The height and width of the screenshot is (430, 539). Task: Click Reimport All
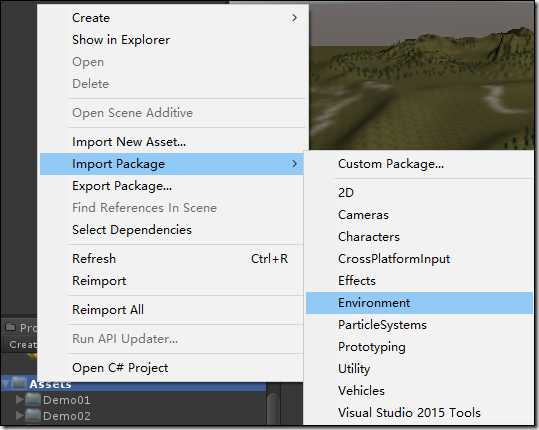click(x=108, y=309)
